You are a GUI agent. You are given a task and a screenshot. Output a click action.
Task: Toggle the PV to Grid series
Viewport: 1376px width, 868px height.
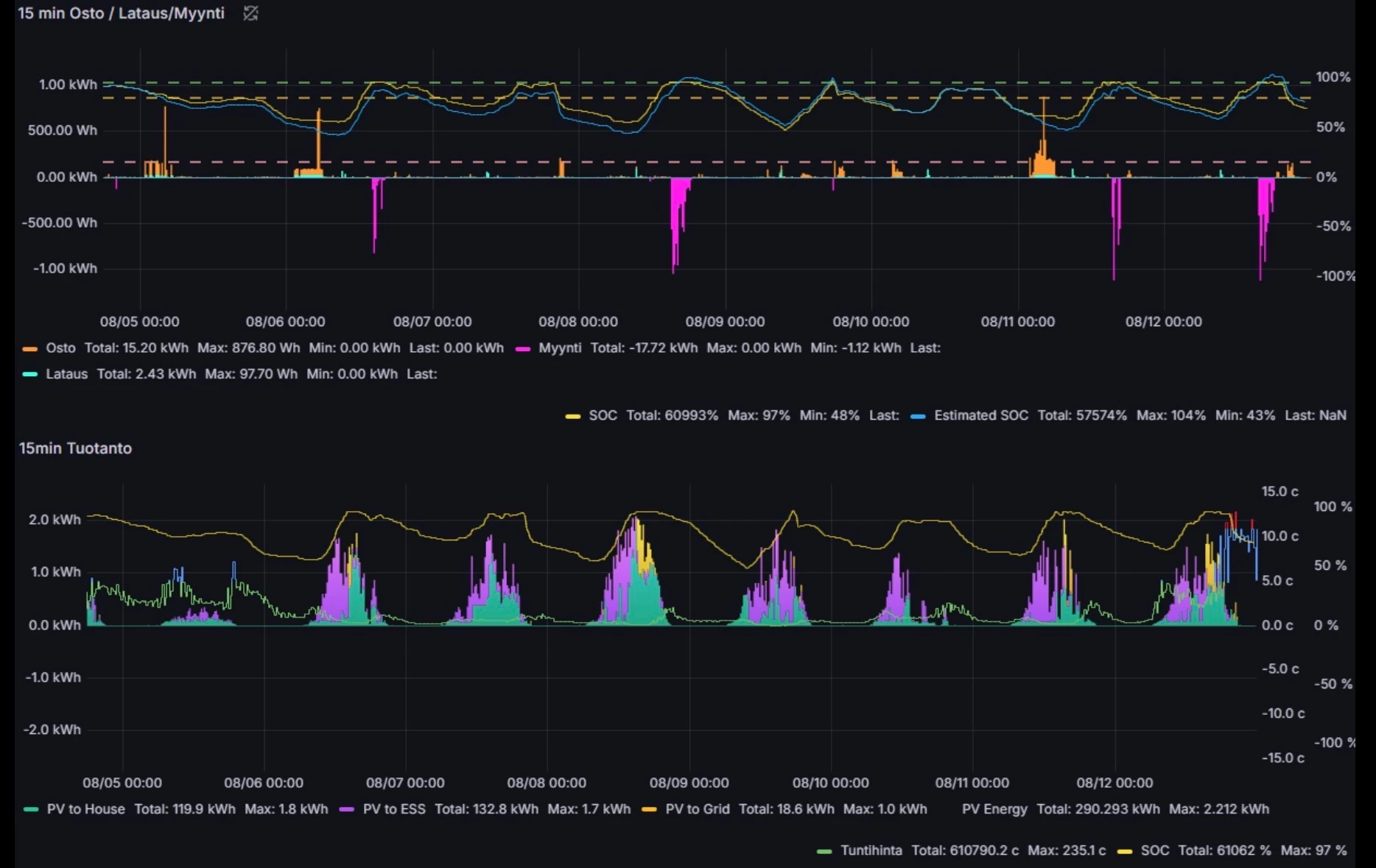click(x=698, y=809)
